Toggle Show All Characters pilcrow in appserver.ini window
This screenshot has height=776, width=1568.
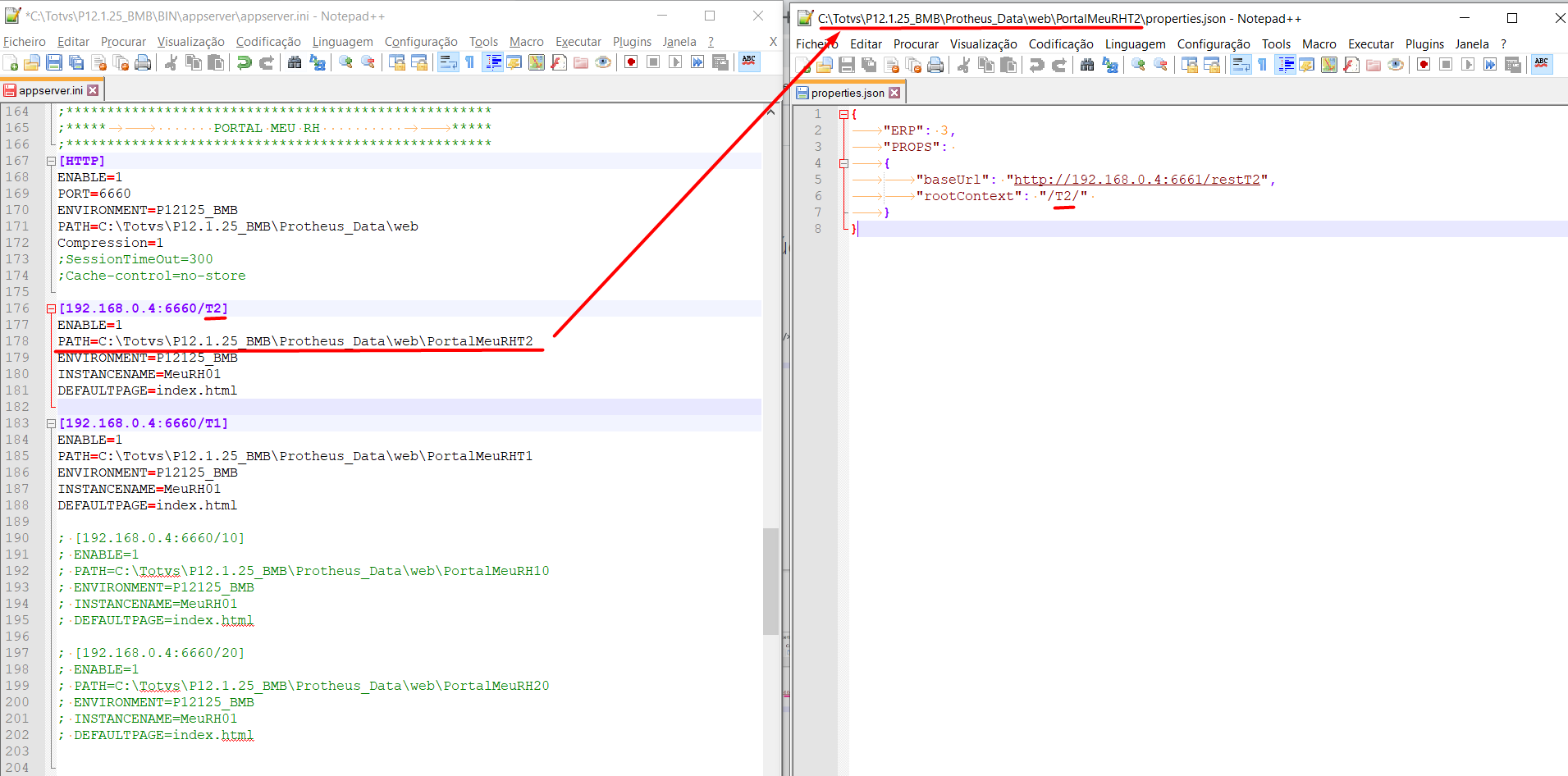coord(469,63)
